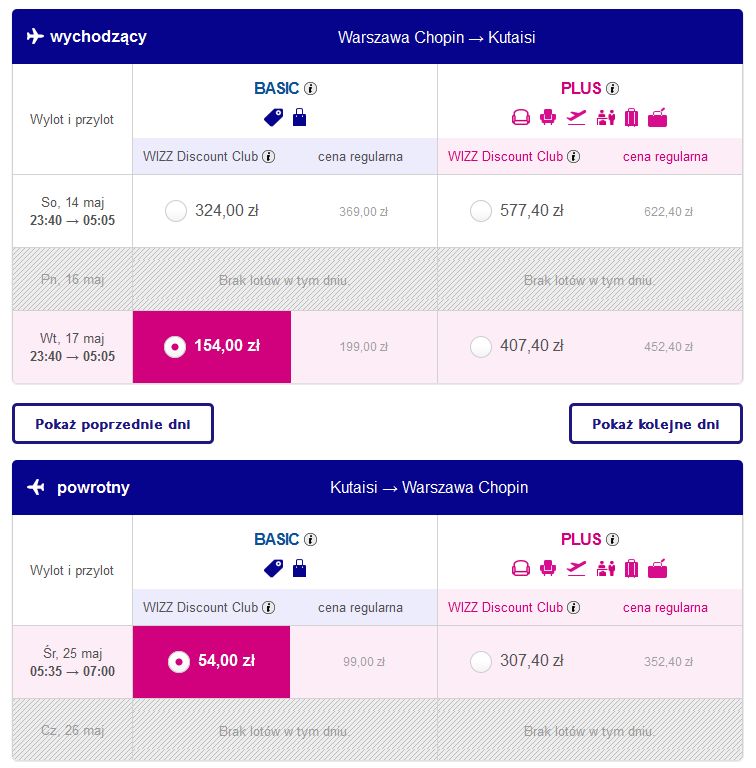This screenshot has height=768, width=756.
Task: Click the hand bag icon under outbound BASIC
Action: [x=299, y=118]
